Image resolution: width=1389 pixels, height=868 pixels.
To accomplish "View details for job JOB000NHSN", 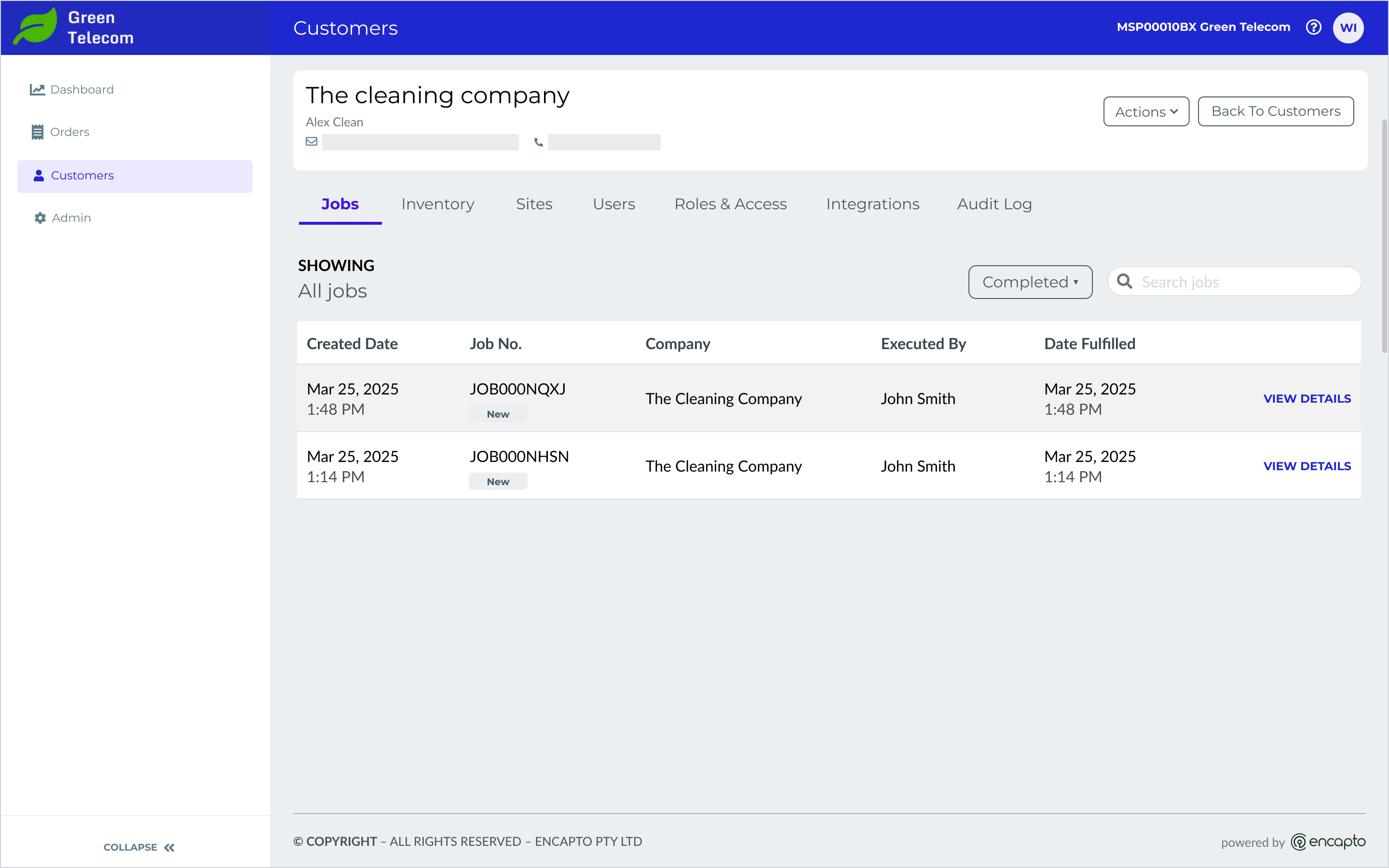I will [1307, 466].
